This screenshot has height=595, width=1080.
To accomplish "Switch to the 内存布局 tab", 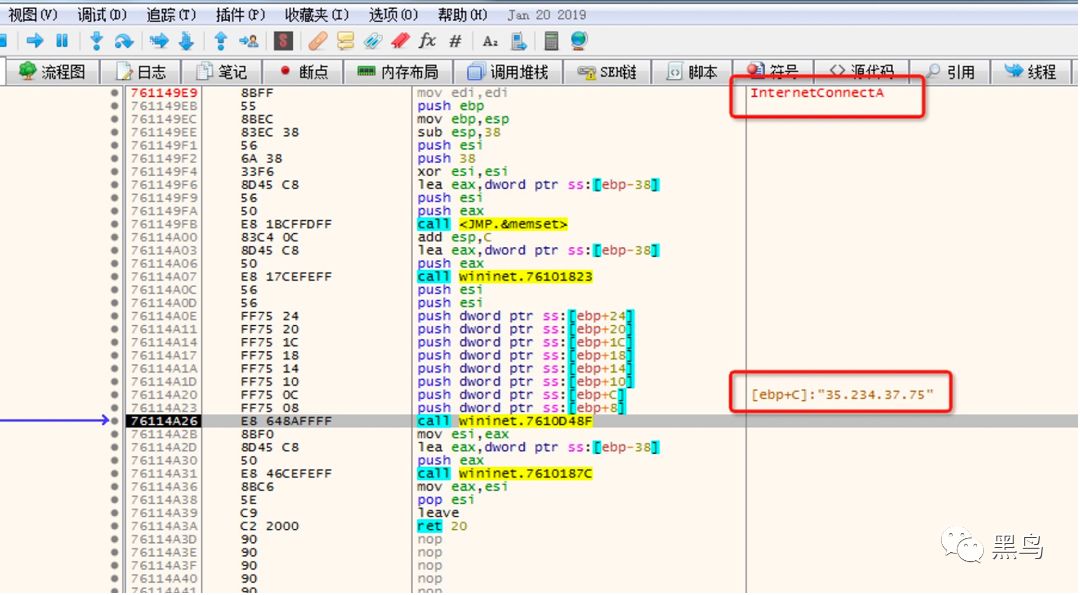I will pos(397,72).
